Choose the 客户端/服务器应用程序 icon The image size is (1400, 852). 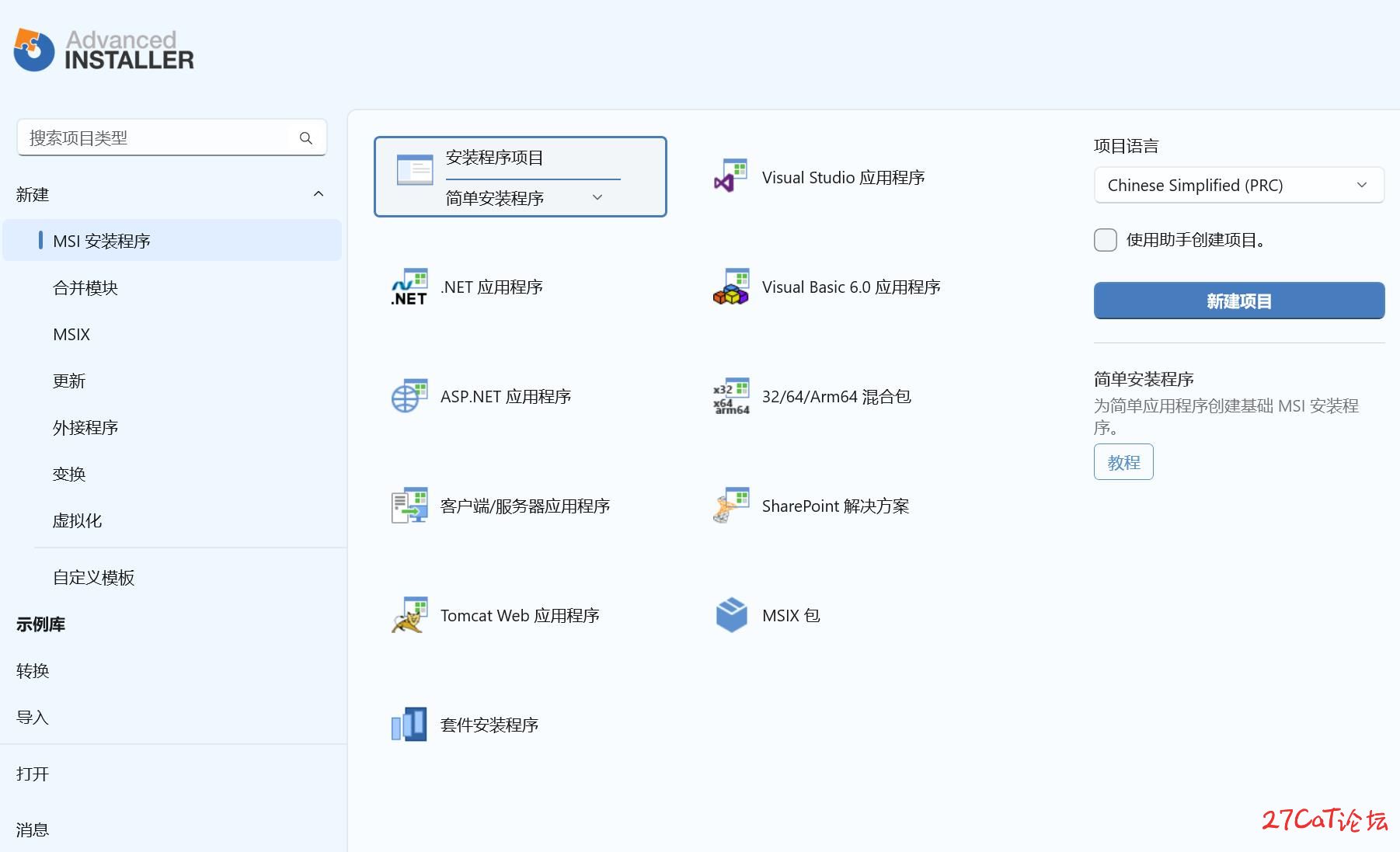click(x=409, y=506)
